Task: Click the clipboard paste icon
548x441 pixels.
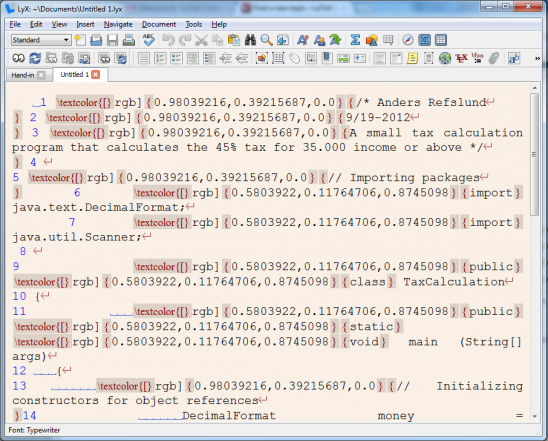Action: coord(234,40)
